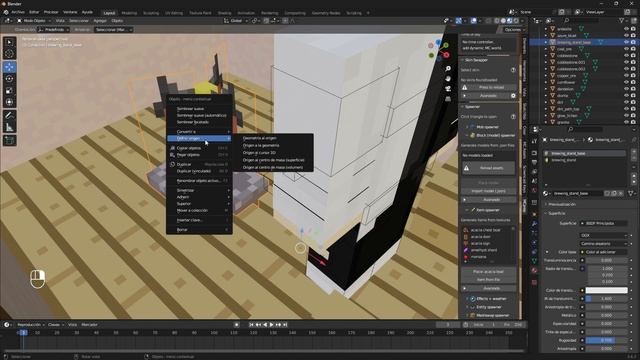Screen dimensions: 640x360
Task: Activate the Transform tool
Action: pos(9,102)
